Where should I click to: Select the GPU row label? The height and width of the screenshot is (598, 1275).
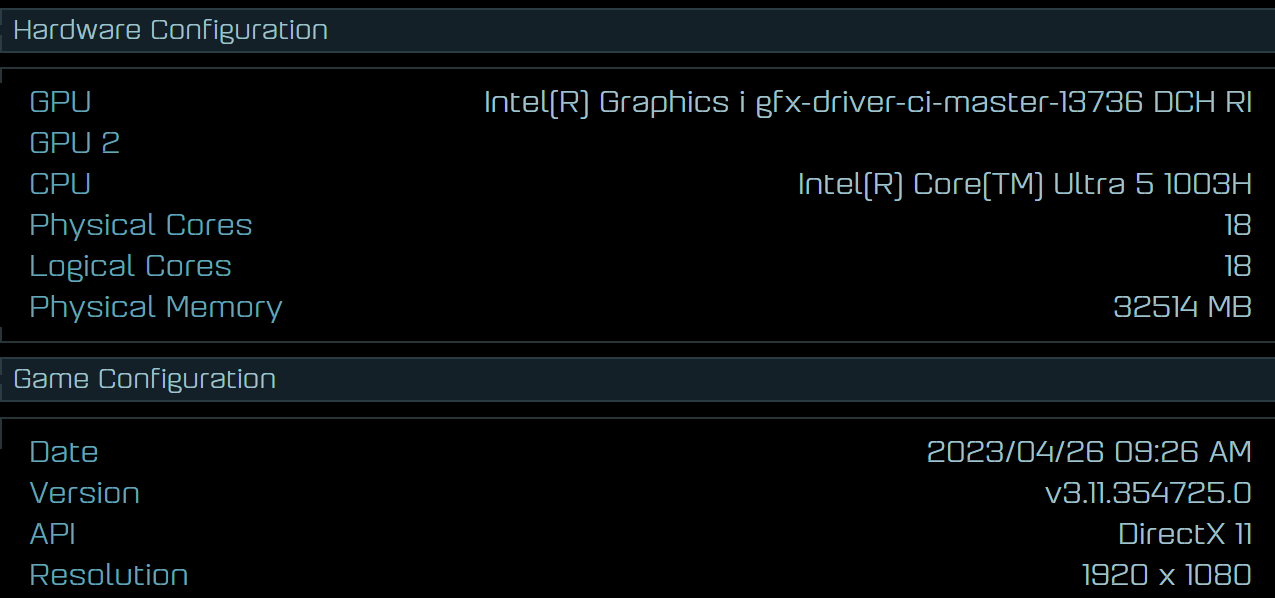60,102
